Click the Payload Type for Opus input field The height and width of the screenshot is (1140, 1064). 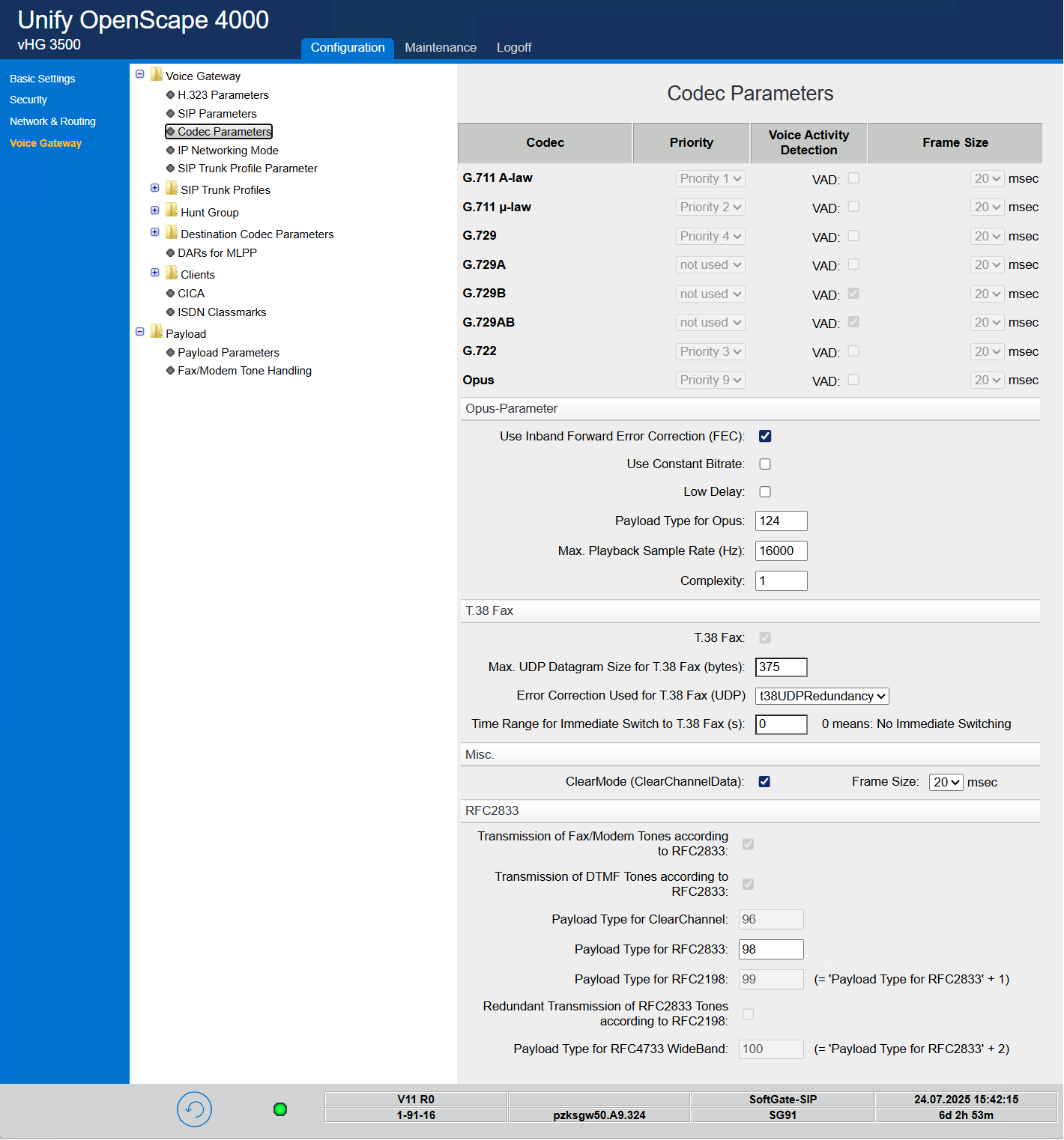[781, 520]
